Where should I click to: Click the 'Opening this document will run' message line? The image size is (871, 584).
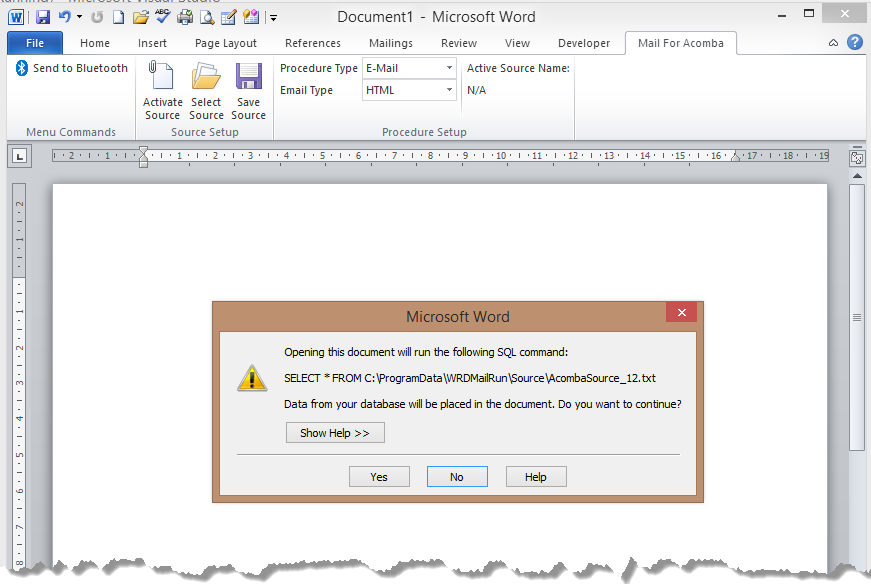[x=426, y=352]
